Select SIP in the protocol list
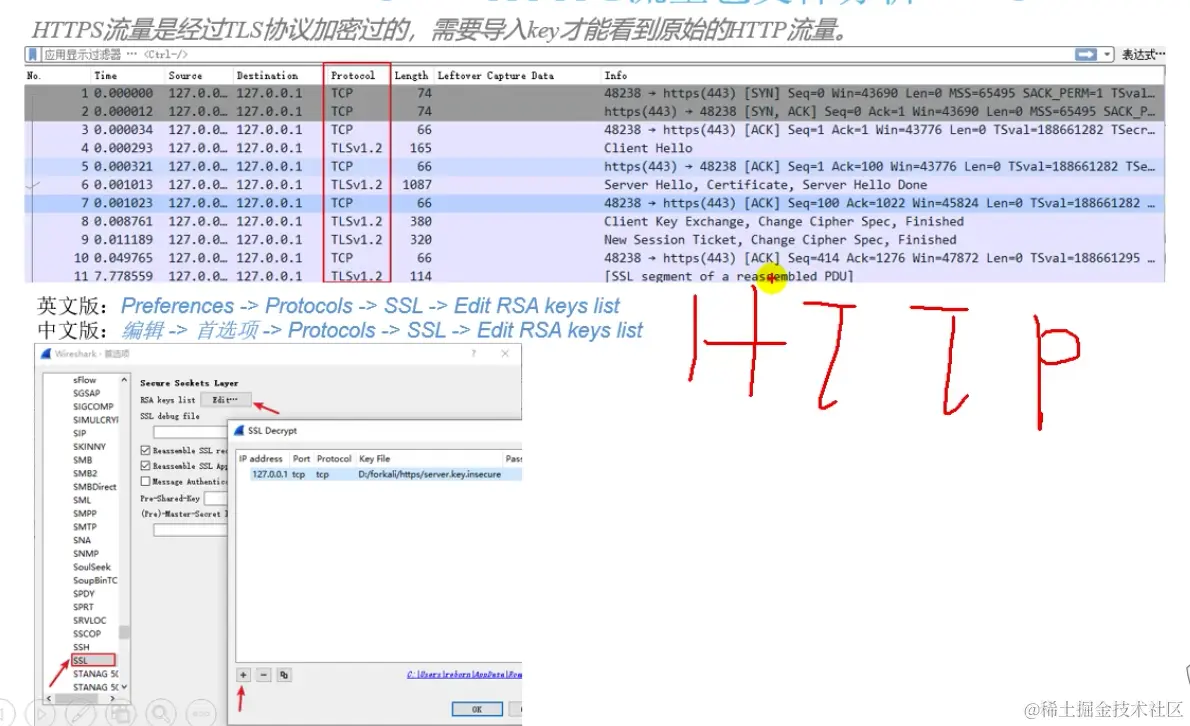Image resolution: width=1190 pixels, height=726 pixels. pos(80,433)
